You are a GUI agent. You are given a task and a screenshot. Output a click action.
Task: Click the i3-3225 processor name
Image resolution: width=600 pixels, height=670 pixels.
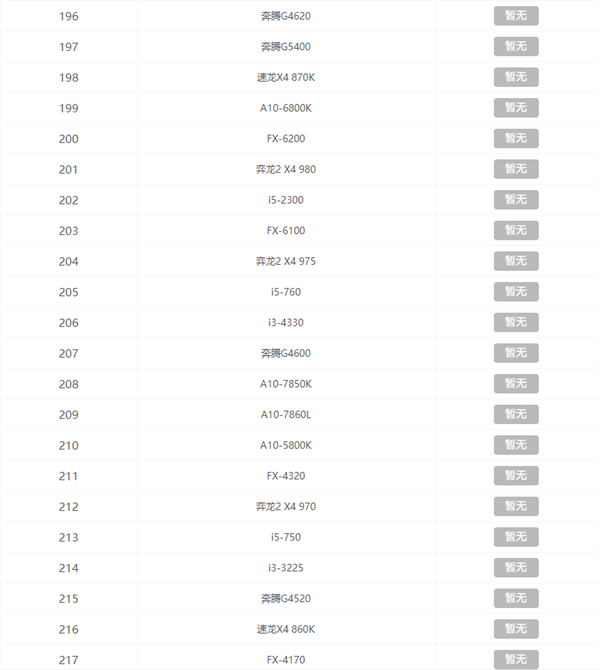[285, 568]
